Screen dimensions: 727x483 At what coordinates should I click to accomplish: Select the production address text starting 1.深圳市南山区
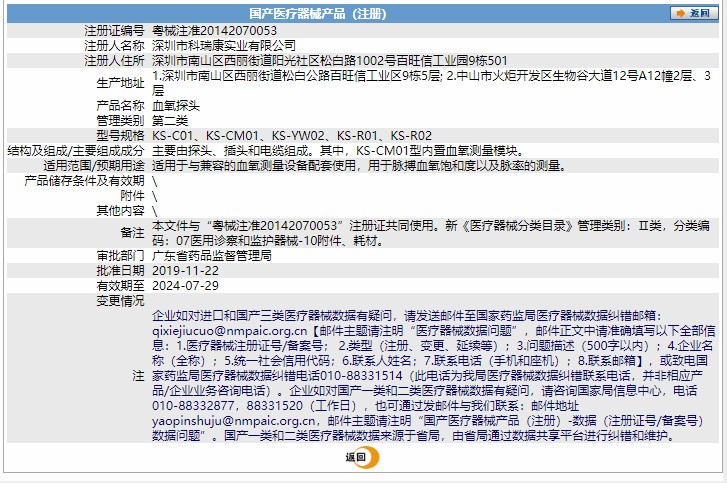(431, 83)
